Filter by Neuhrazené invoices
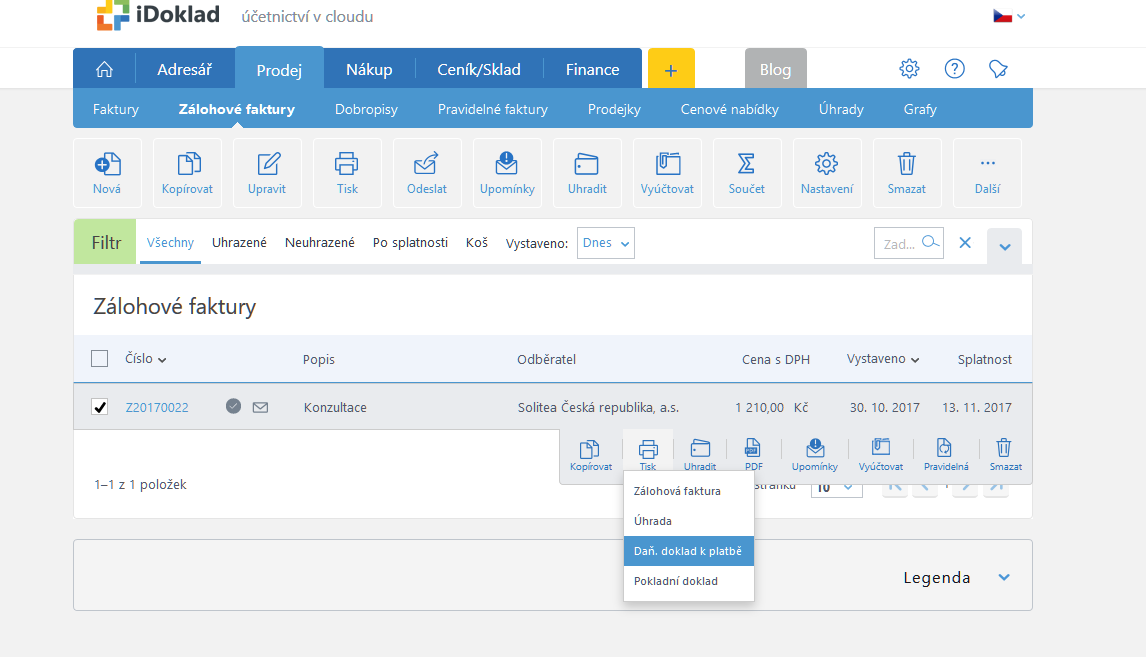This screenshot has width=1146, height=657. (319, 243)
